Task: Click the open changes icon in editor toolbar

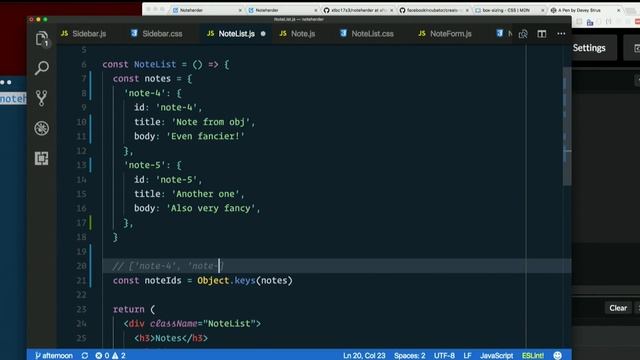Action: click(523, 34)
